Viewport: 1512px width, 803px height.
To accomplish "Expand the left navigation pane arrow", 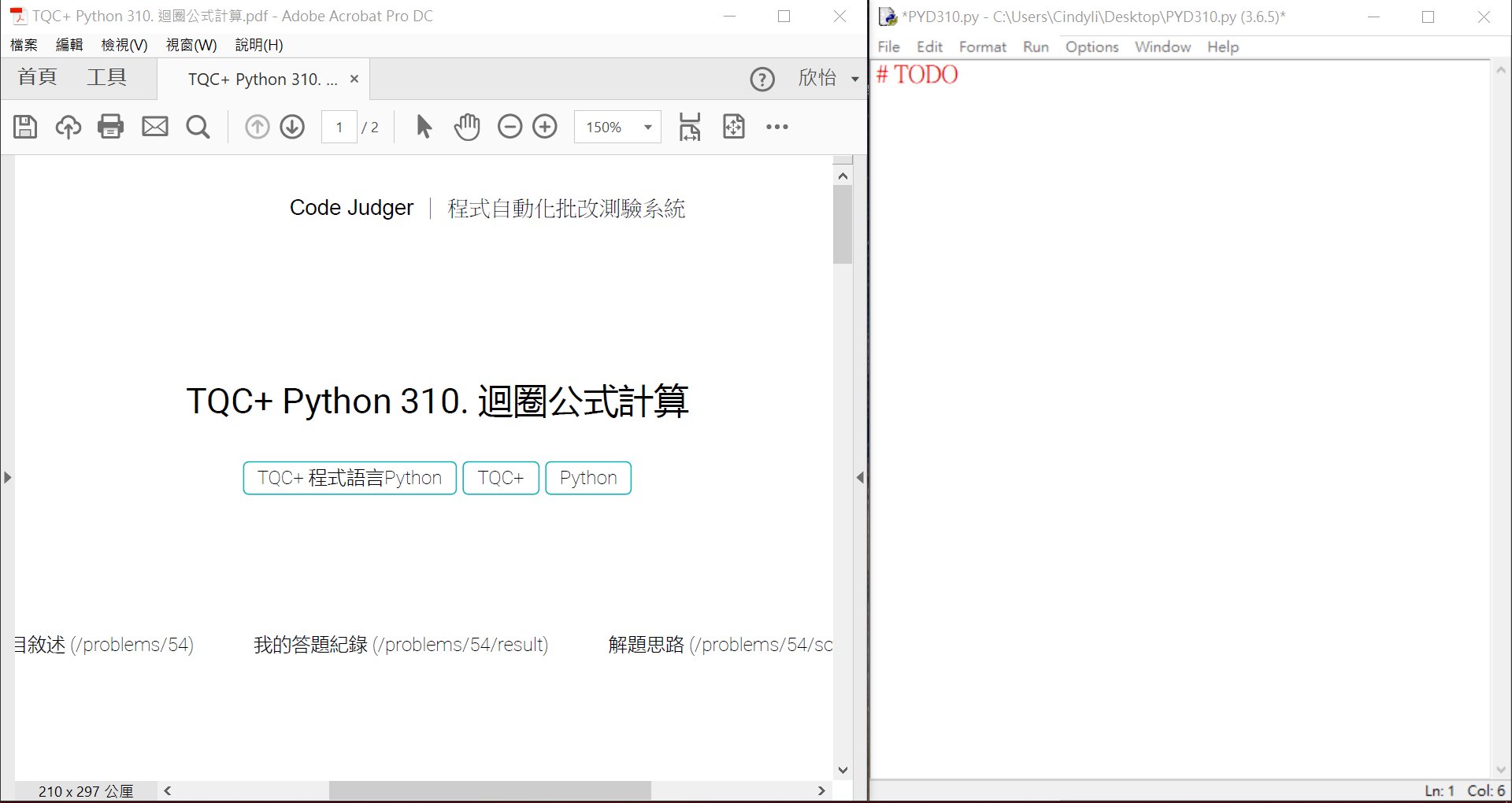I will pos(7,477).
